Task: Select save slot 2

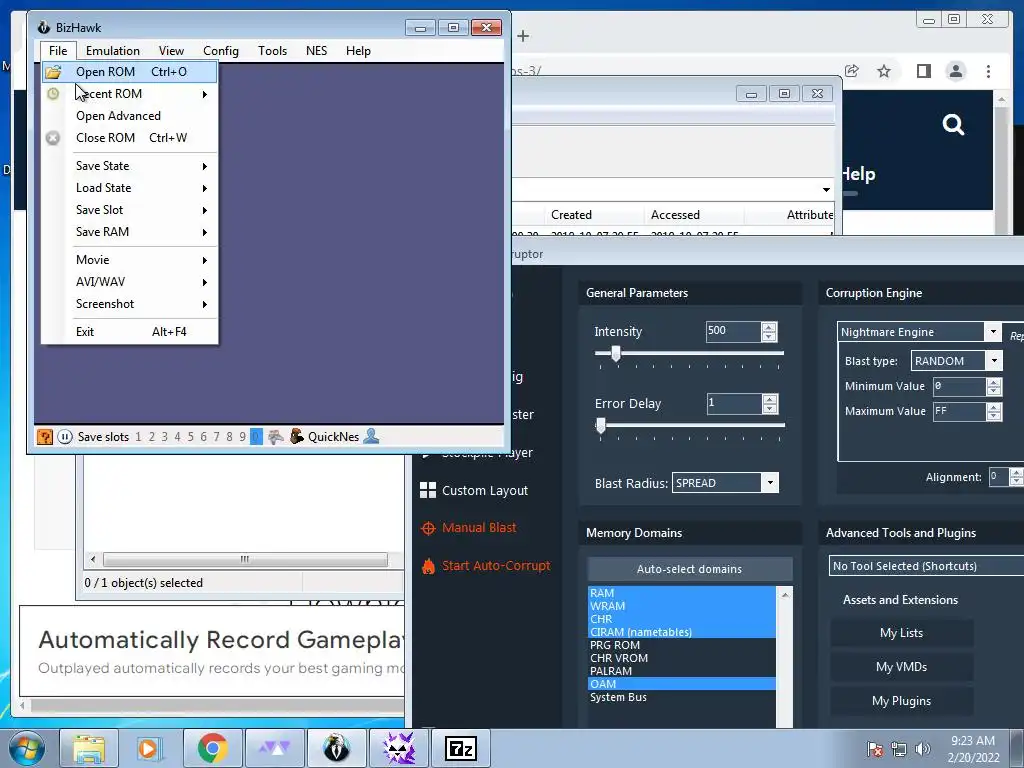Action: (x=152, y=437)
